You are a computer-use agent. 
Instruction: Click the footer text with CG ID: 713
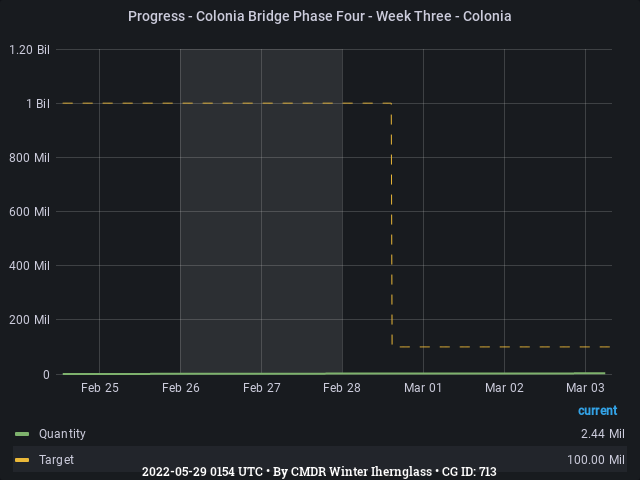tap(319, 472)
